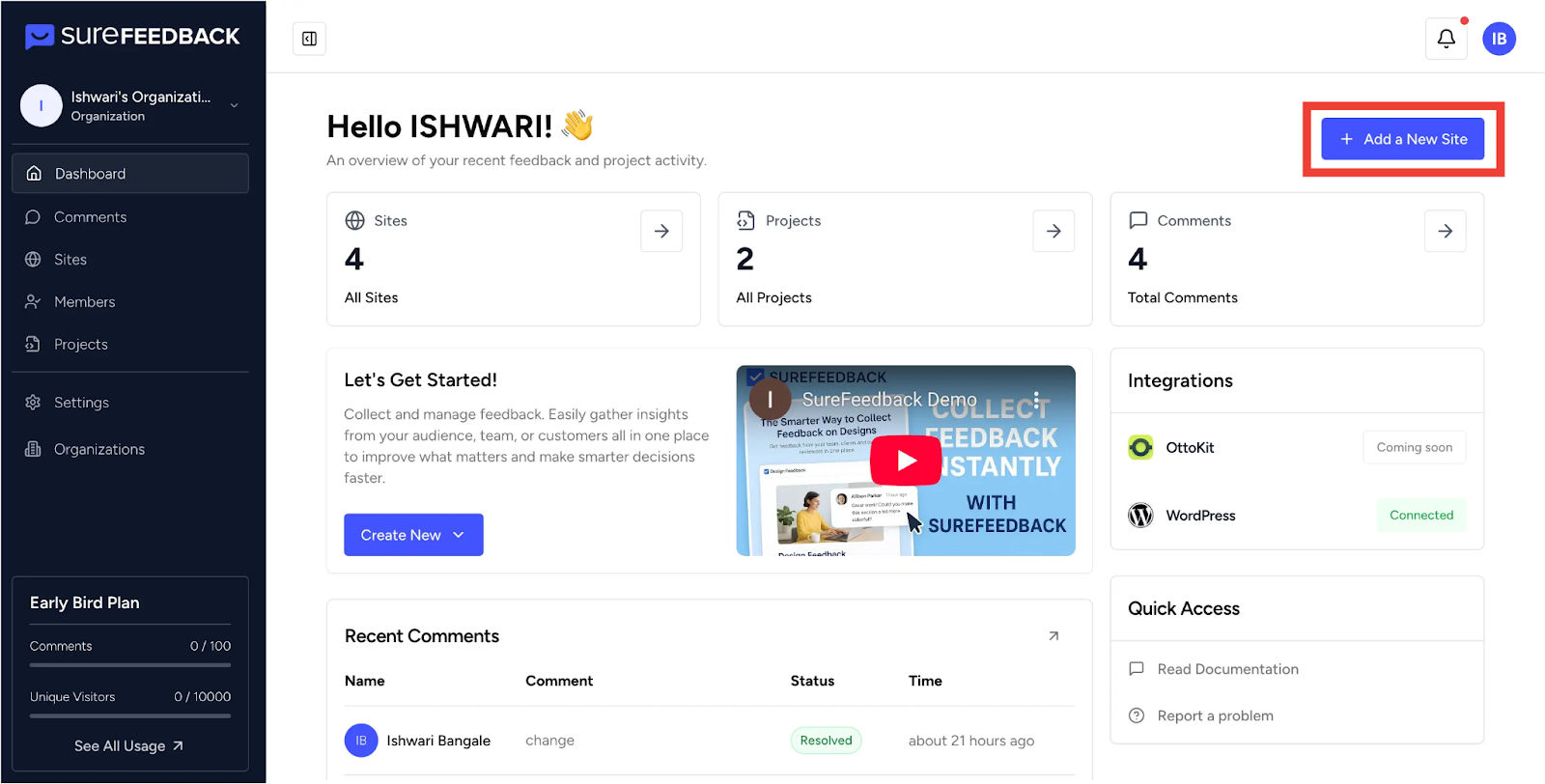Open Read Documentation link

[1227, 669]
